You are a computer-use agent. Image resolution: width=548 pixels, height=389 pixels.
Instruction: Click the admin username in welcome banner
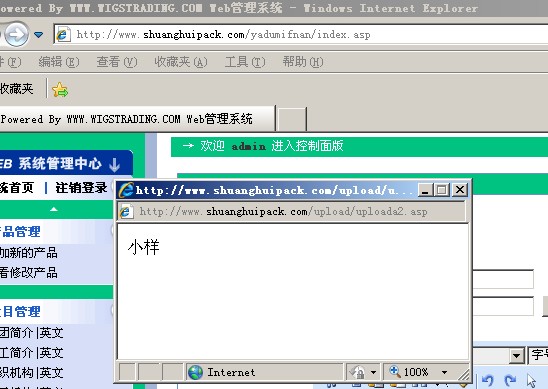248,146
